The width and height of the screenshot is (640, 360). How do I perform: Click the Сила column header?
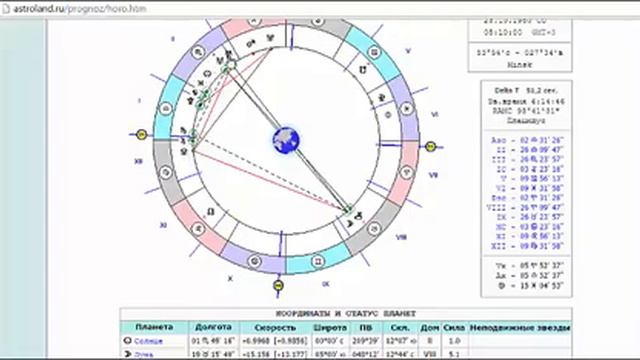pyautogui.click(x=454, y=327)
